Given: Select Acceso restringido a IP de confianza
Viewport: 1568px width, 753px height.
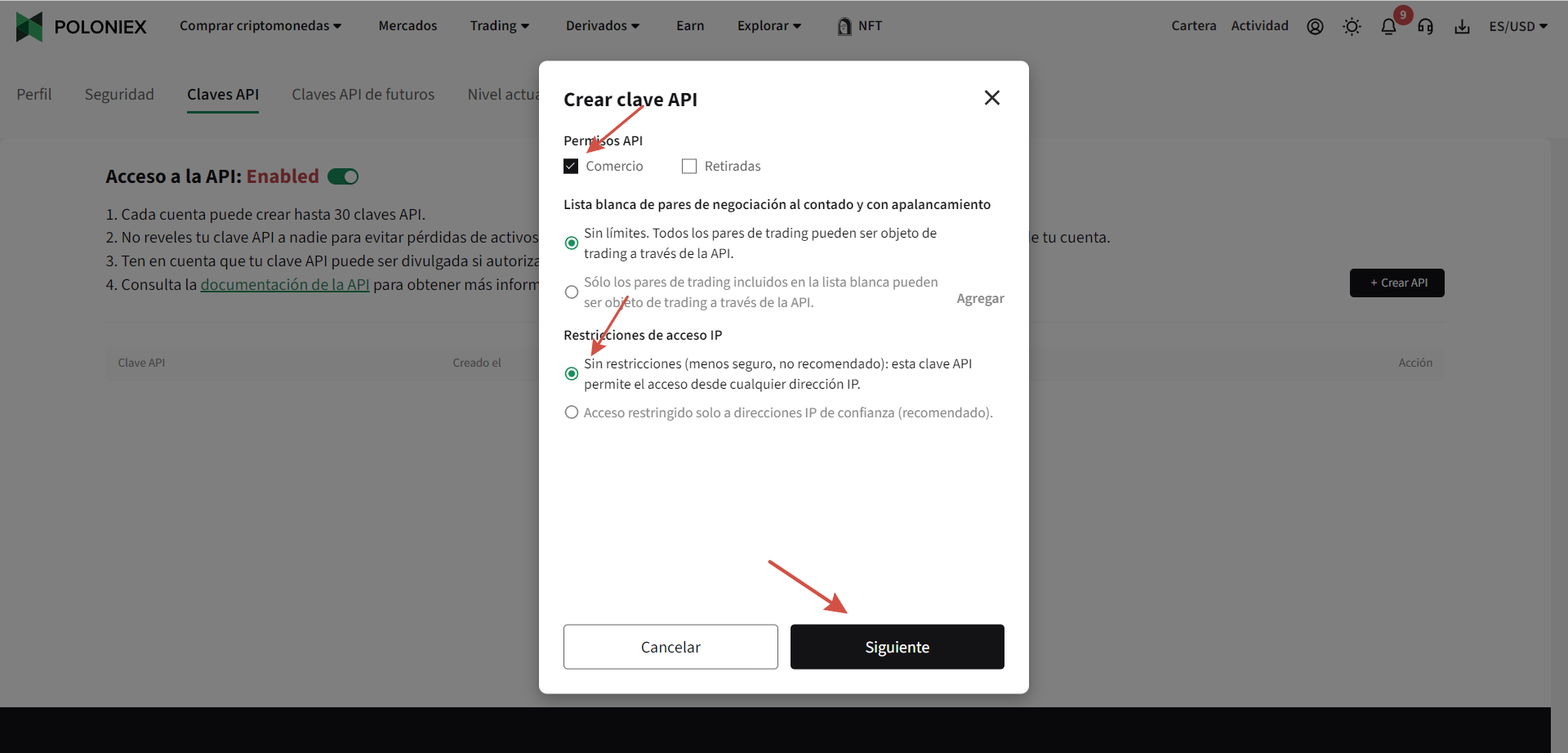Looking at the screenshot, I should coord(572,412).
